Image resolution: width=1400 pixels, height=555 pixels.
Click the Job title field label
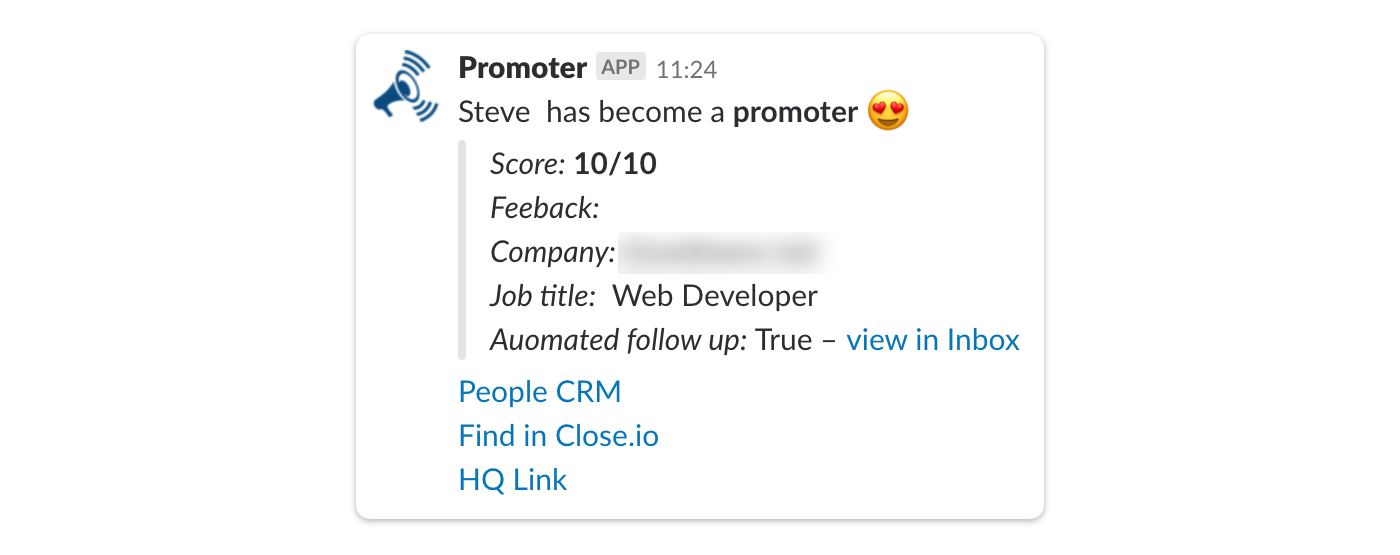(542, 296)
